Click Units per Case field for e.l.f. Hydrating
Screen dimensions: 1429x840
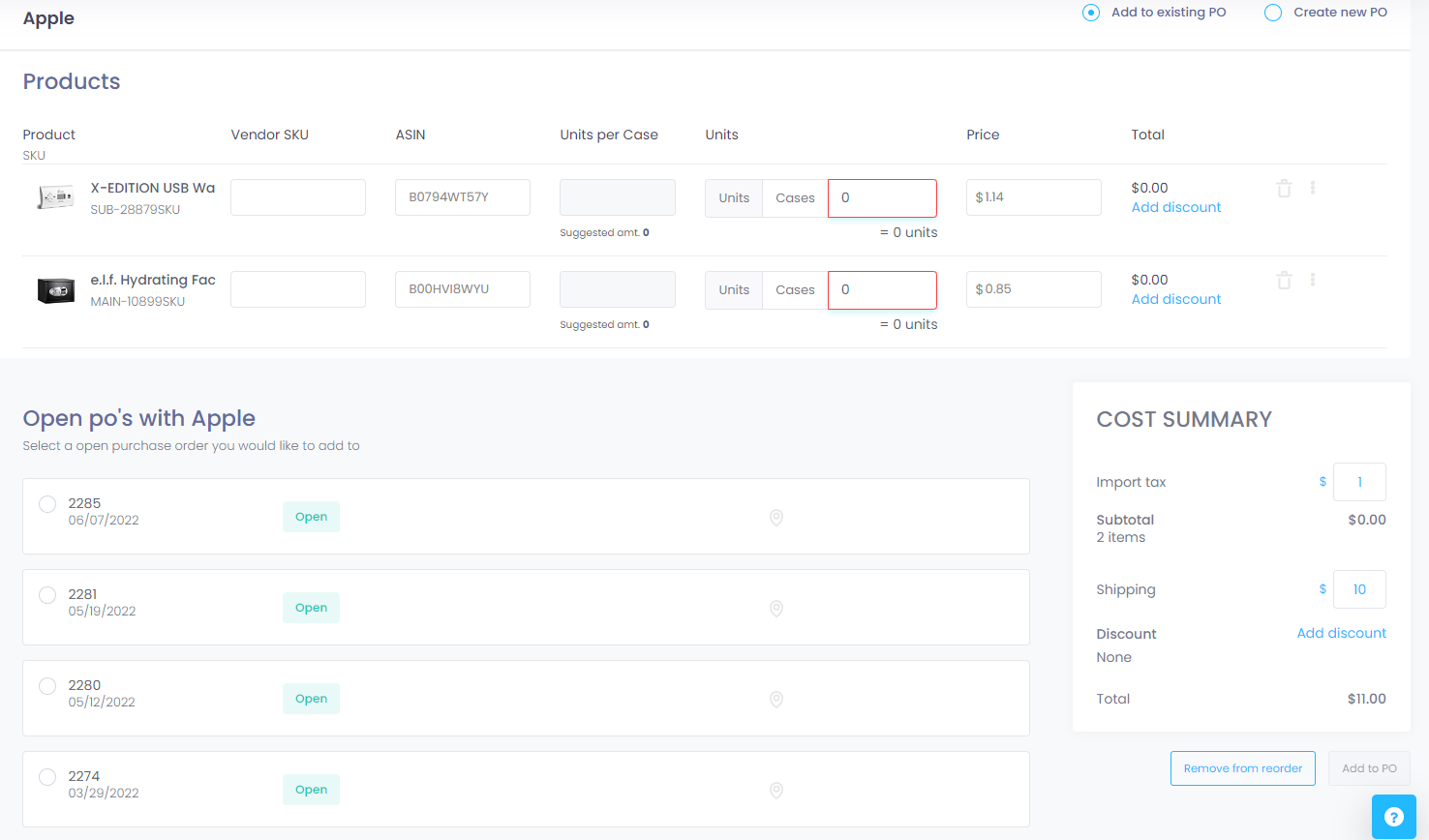point(618,289)
